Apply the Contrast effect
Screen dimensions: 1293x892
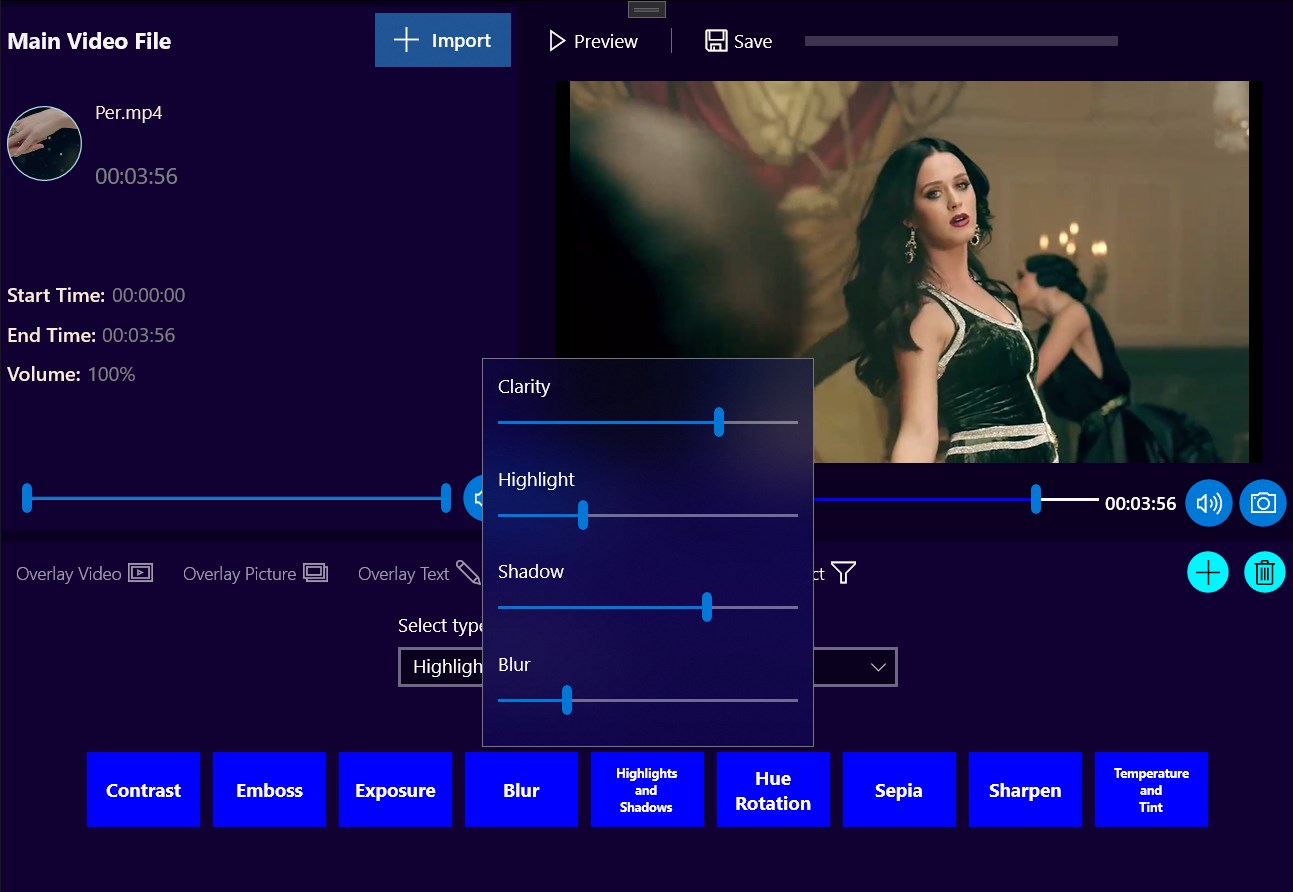143,790
